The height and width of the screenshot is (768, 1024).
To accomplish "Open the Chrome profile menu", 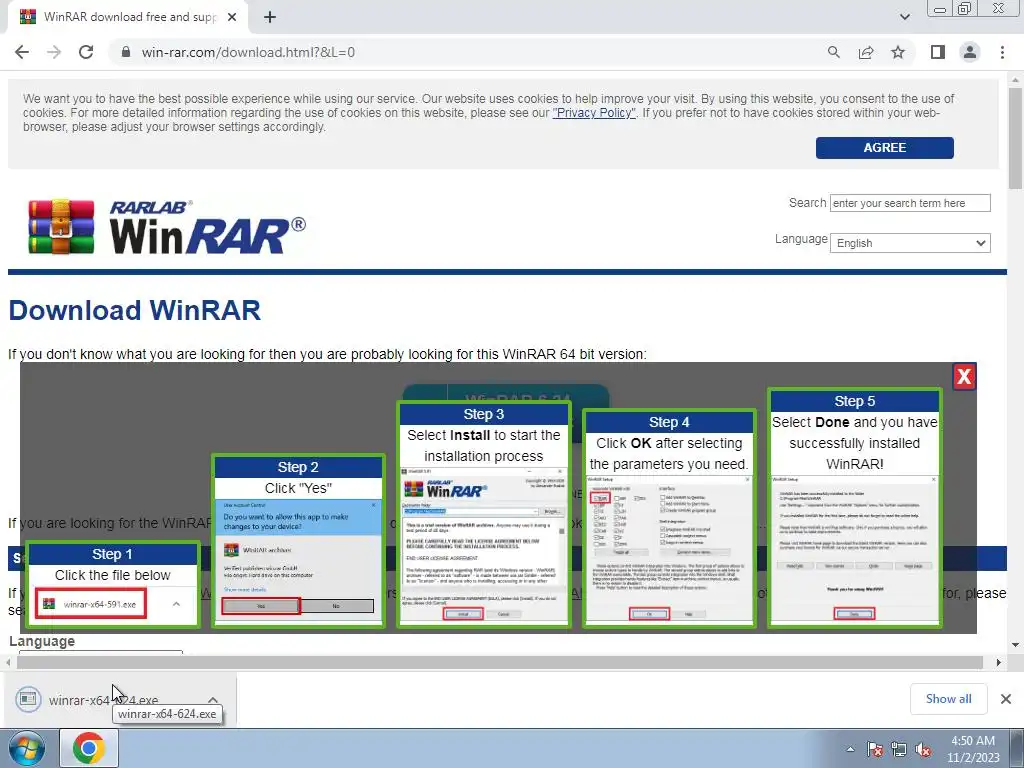I will (x=970, y=52).
